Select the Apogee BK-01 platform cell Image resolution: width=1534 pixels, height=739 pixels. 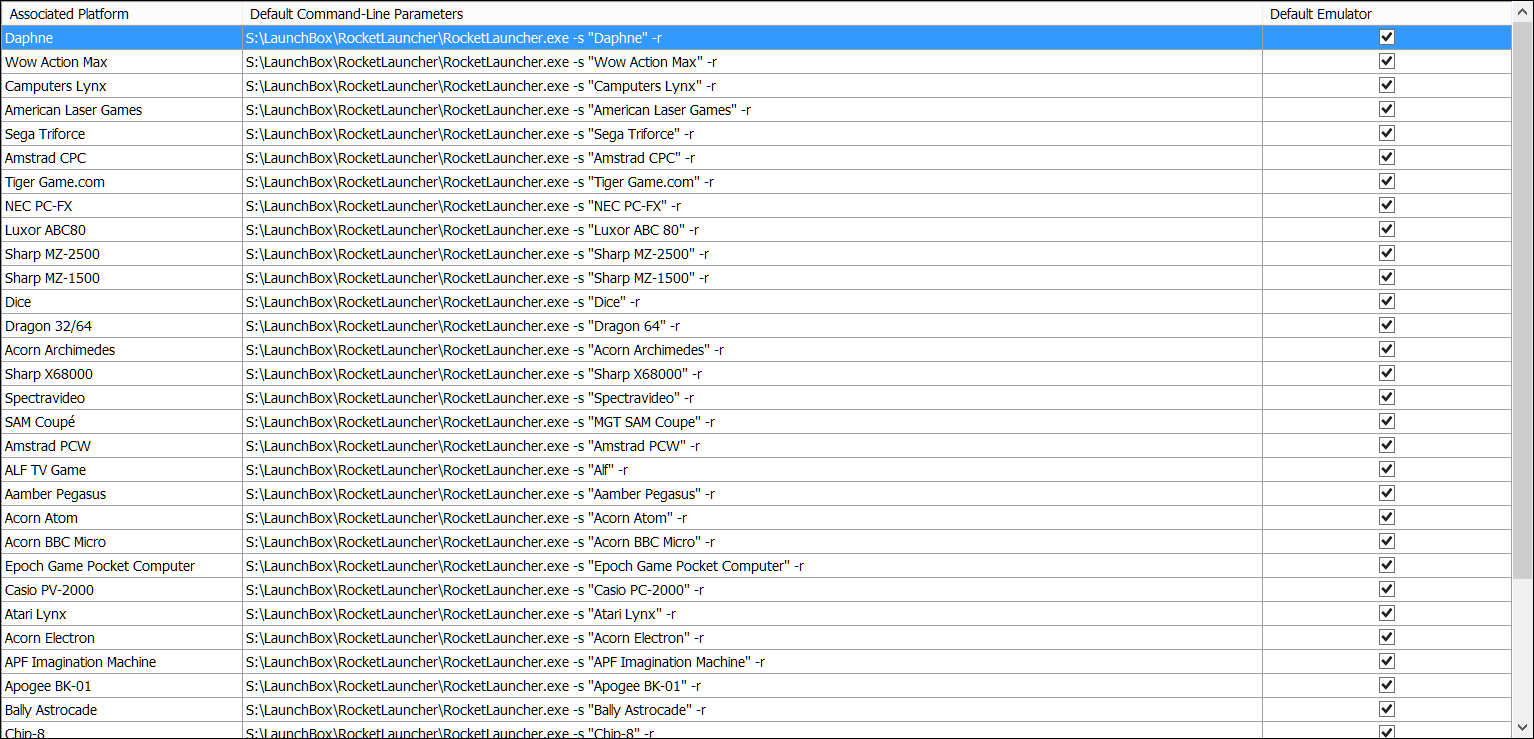click(x=121, y=686)
